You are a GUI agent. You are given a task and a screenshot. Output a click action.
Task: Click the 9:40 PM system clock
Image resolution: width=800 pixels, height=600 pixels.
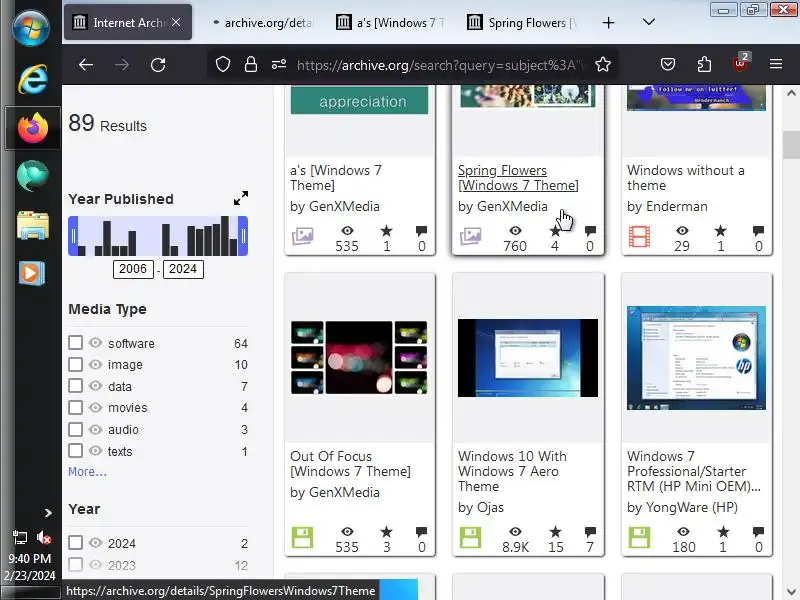[30, 559]
